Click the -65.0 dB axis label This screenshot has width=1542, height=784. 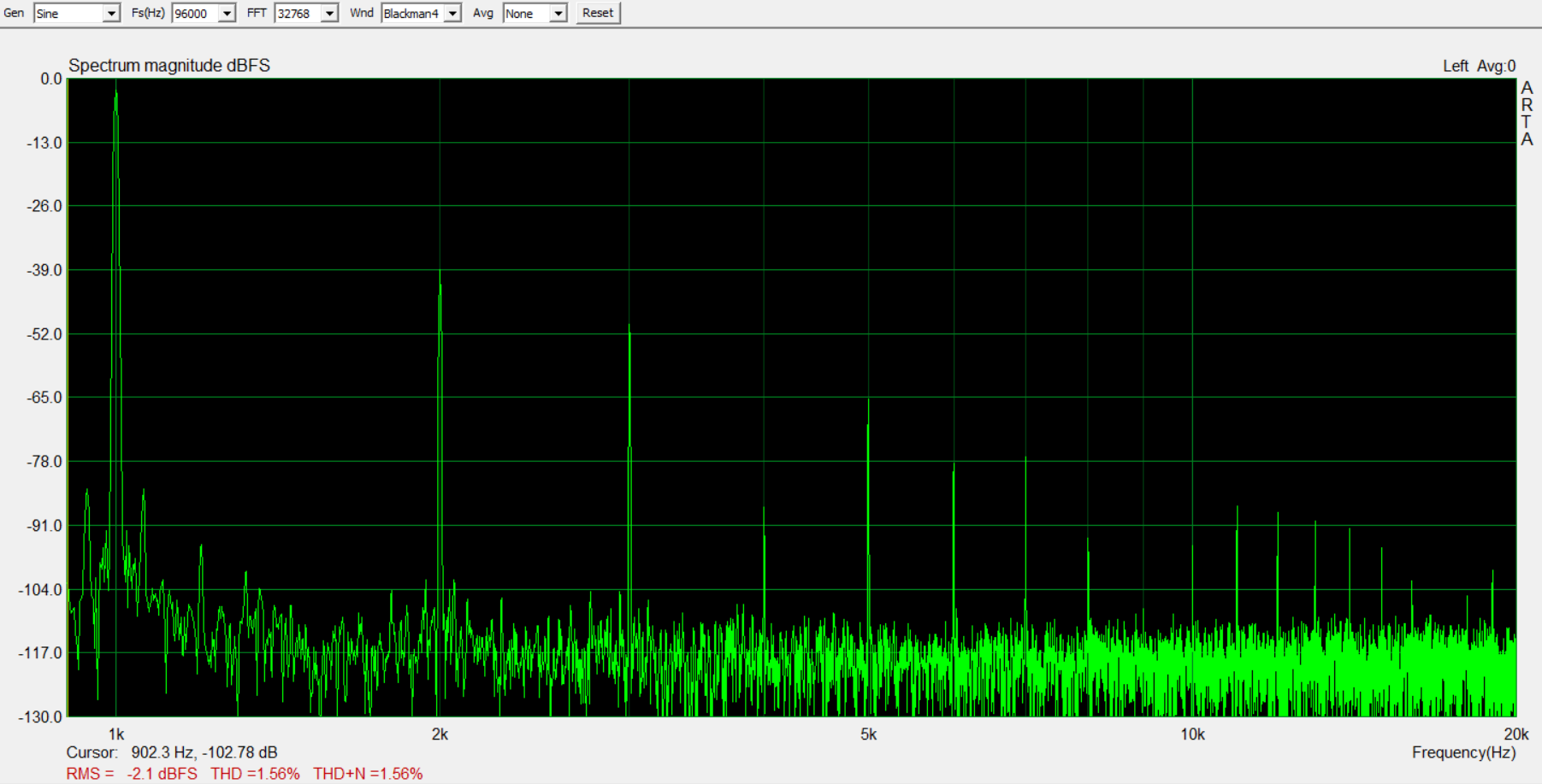point(44,398)
